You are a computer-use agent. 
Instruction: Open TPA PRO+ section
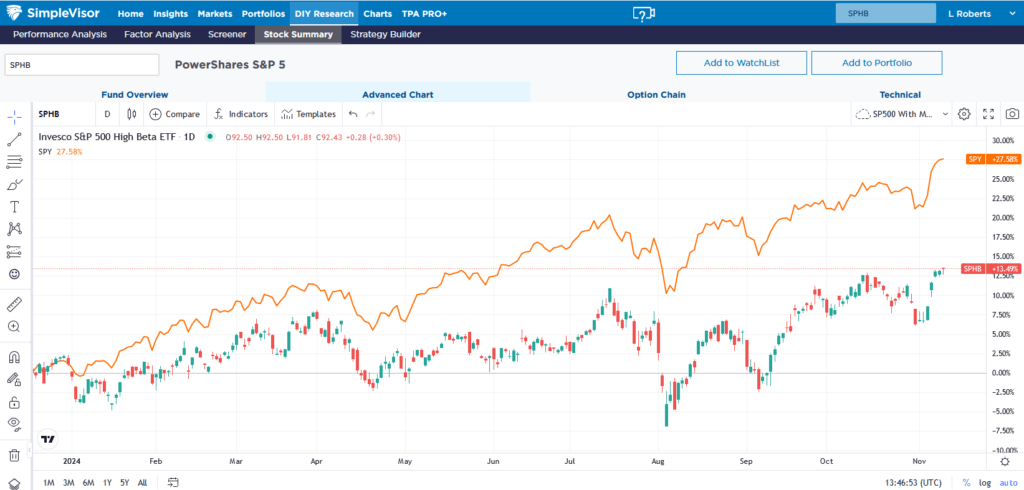(x=424, y=14)
